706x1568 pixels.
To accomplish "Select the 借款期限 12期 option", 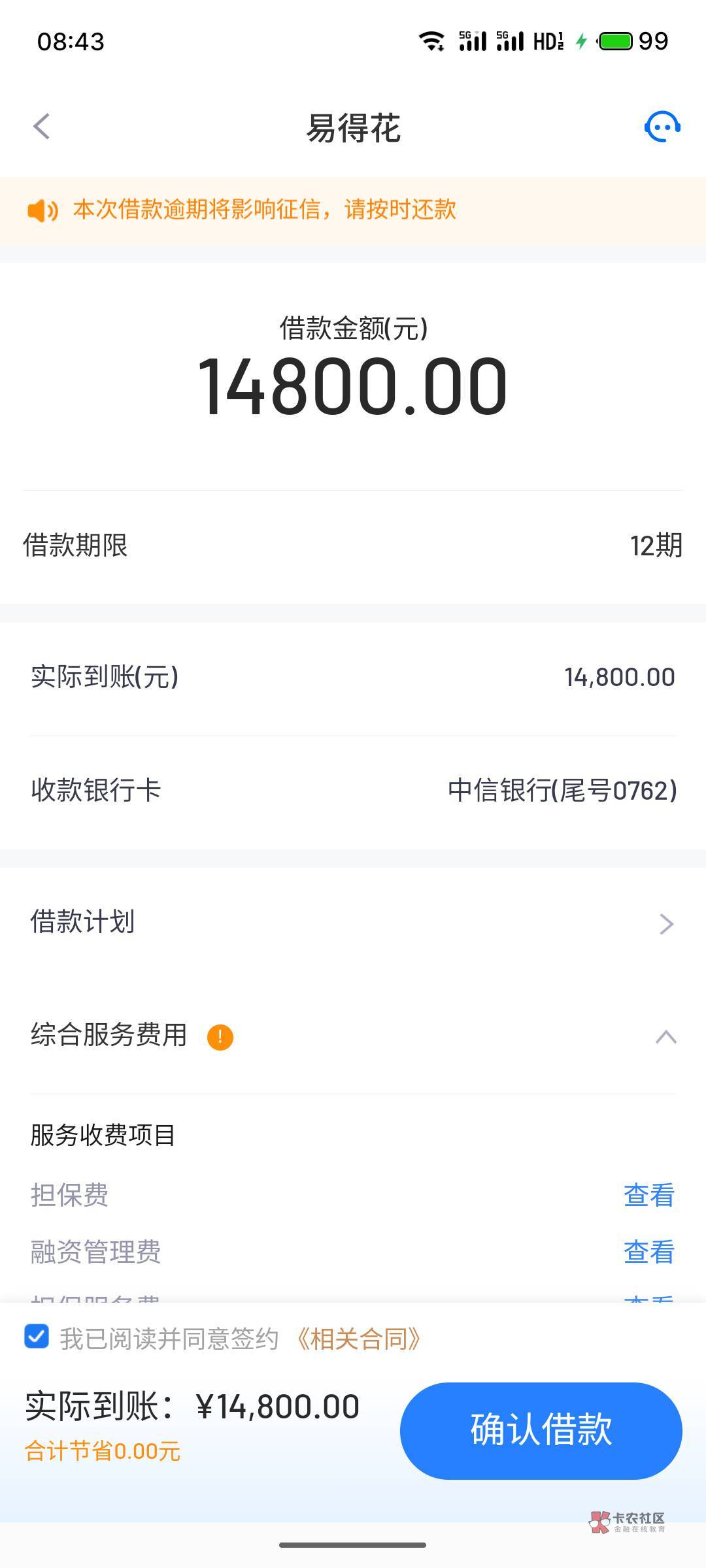I will click(656, 546).
